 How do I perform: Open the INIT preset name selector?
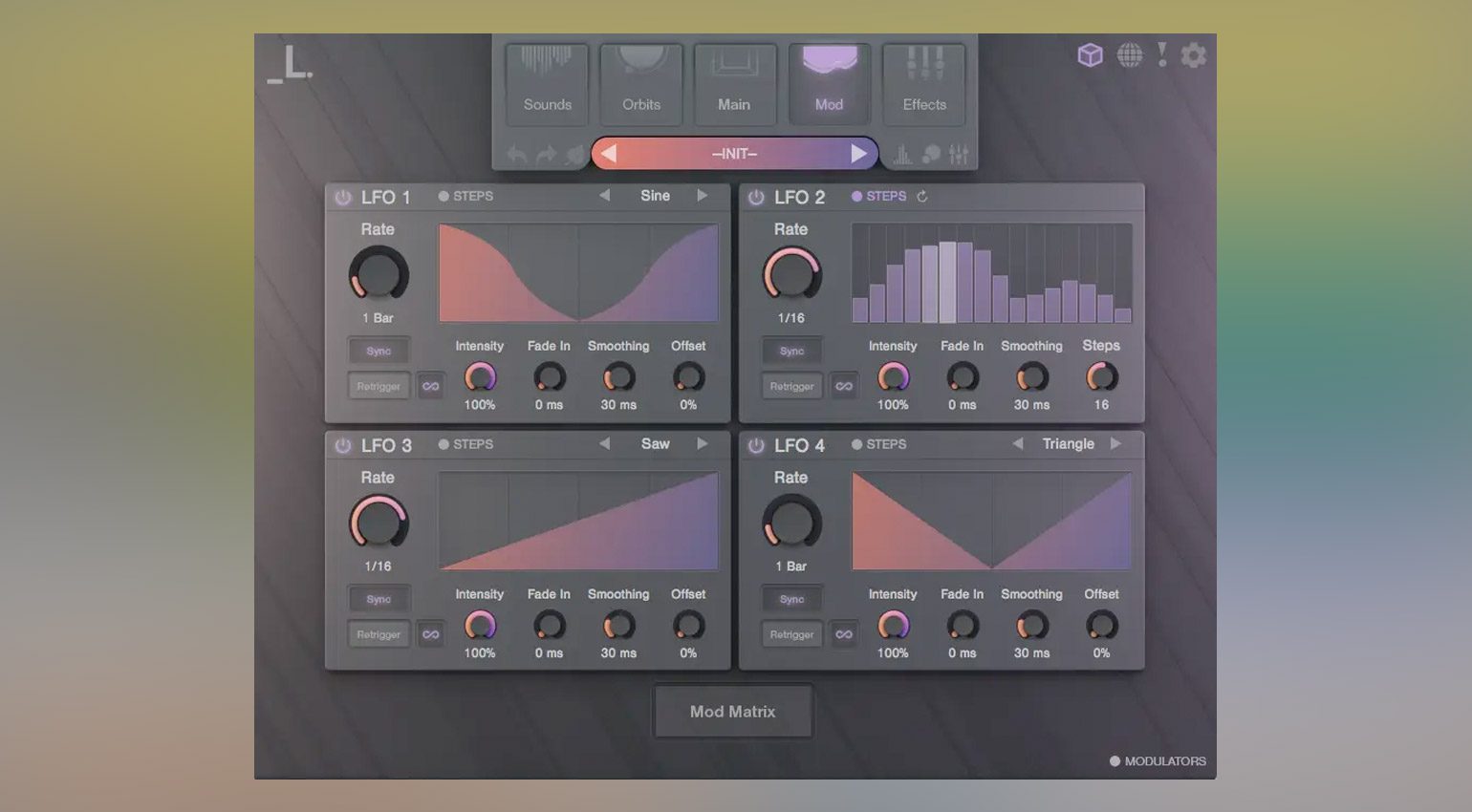click(734, 154)
